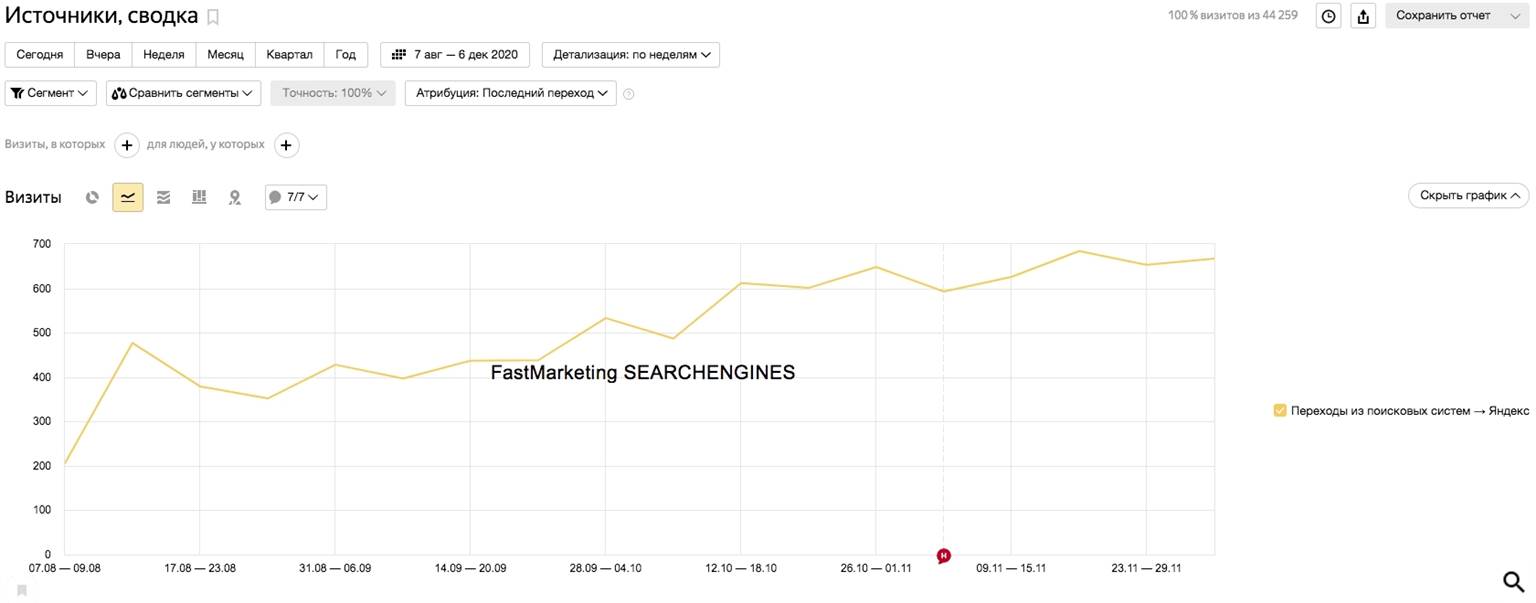
Task: Open the 7/7 annotations dropdown
Action: (x=295, y=198)
